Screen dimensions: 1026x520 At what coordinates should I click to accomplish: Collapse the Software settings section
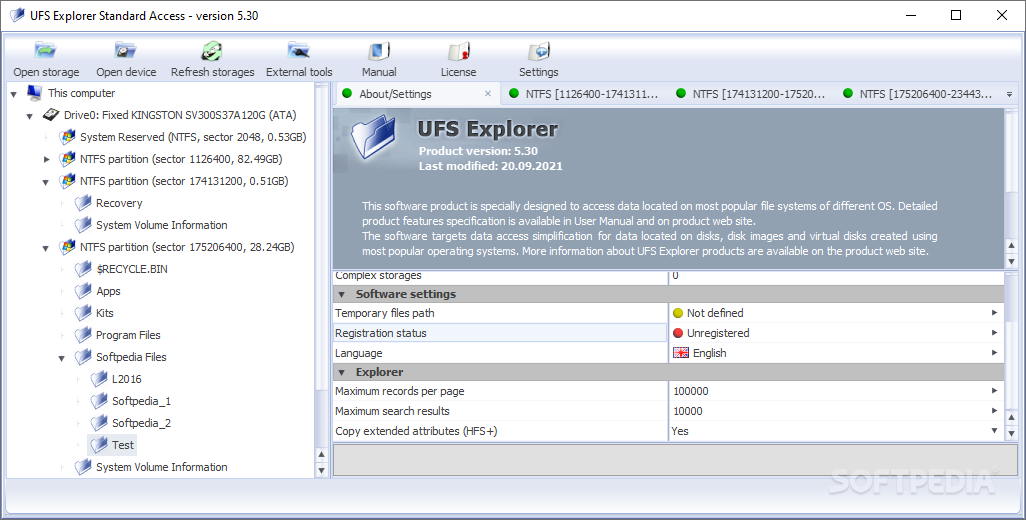tap(342, 294)
